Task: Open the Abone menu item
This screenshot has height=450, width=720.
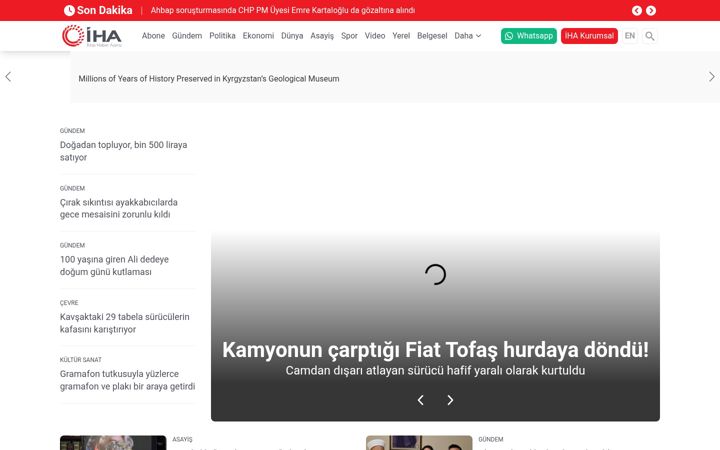Action: (153, 36)
